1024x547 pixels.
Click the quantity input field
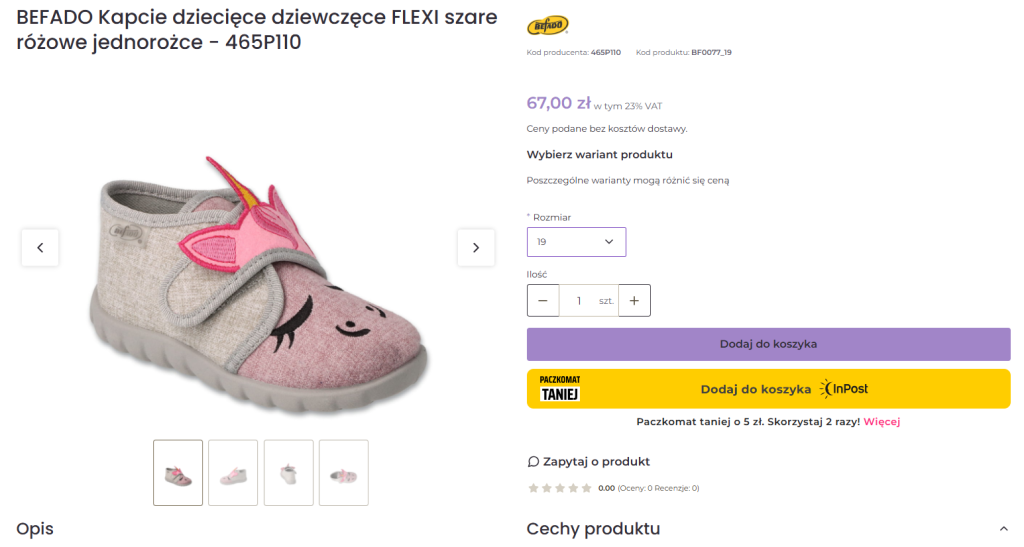pyautogui.click(x=580, y=300)
